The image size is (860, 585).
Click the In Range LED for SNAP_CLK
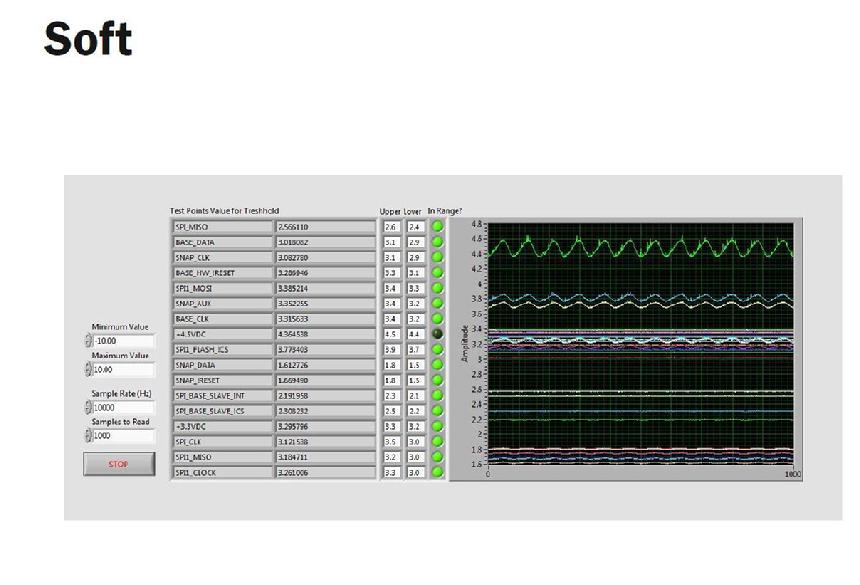[437, 257]
